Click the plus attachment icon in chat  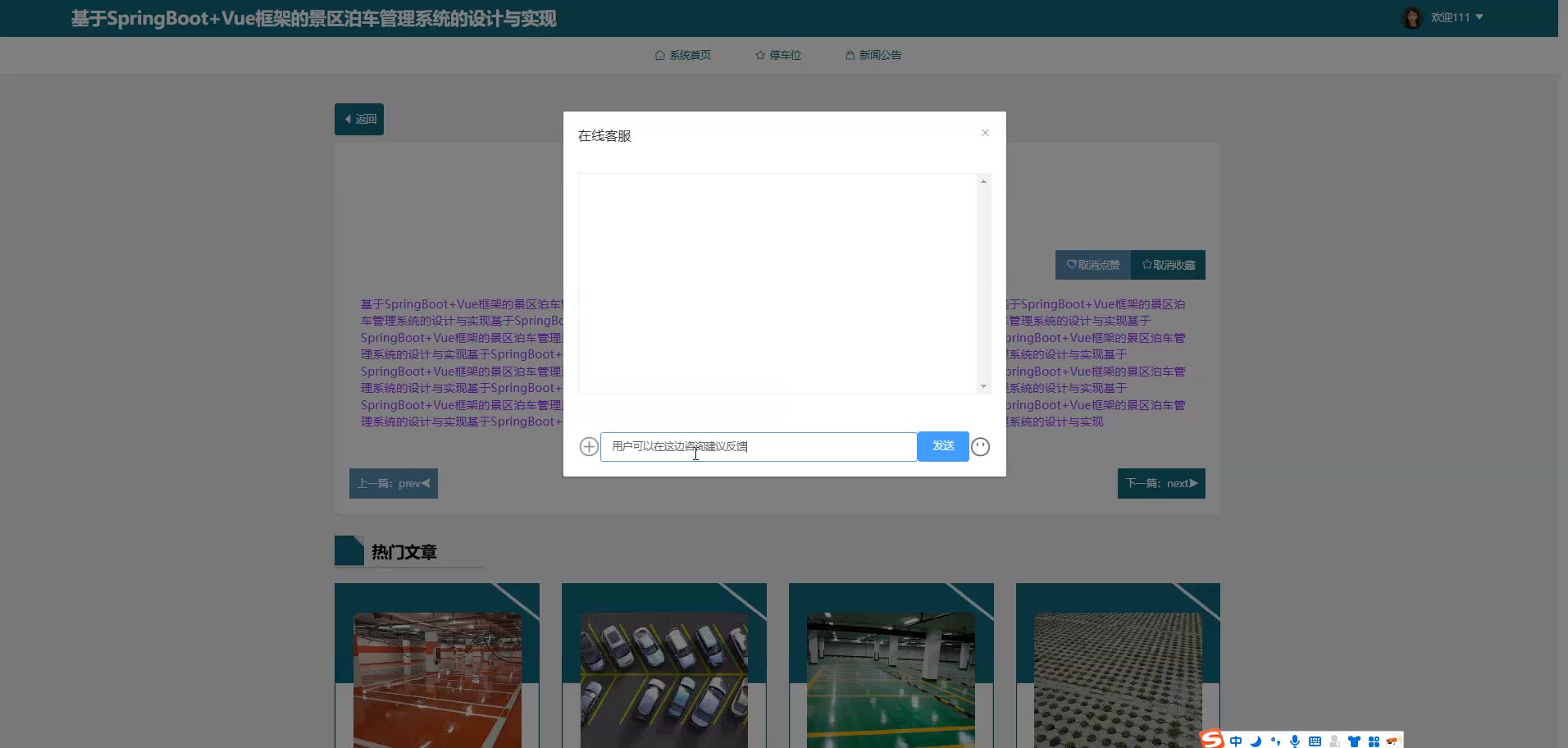tap(589, 447)
